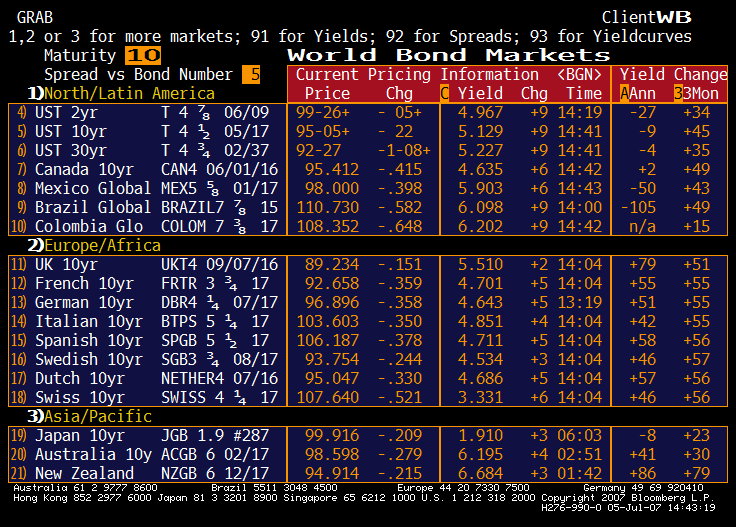Click UK ticker UKT4 09/07/16
The image size is (736, 527).
tap(220, 265)
